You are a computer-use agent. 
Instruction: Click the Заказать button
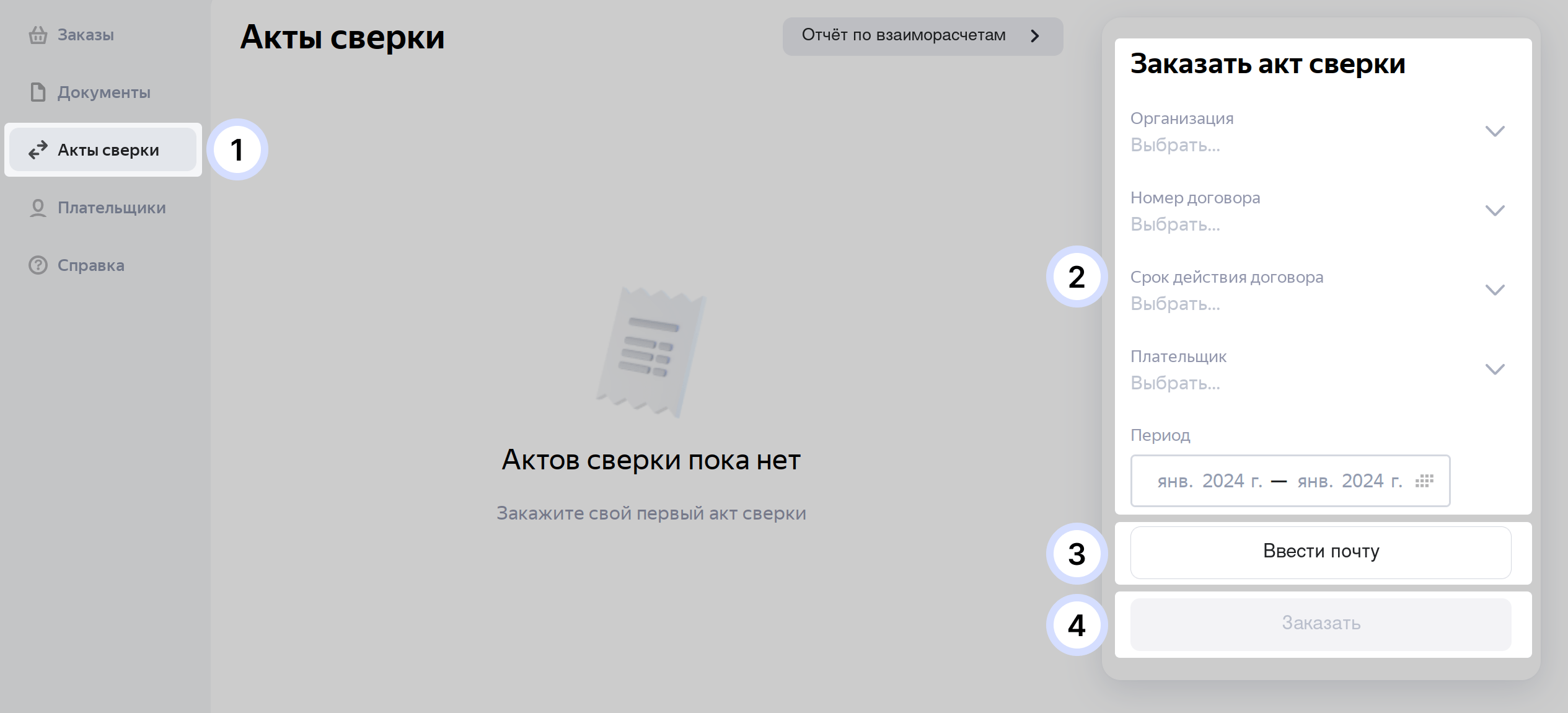(x=1320, y=624)
